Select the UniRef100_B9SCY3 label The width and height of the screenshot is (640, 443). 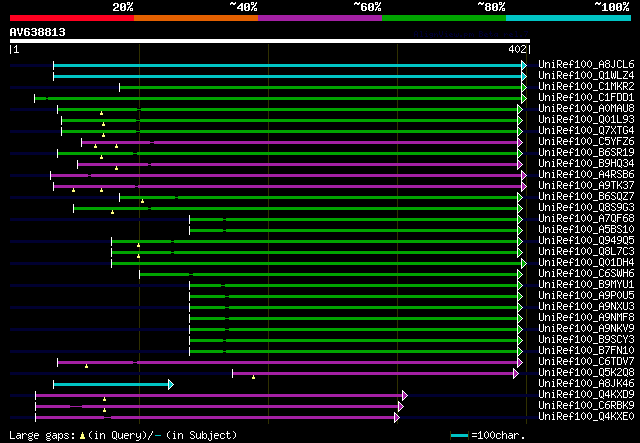point(586,340)
